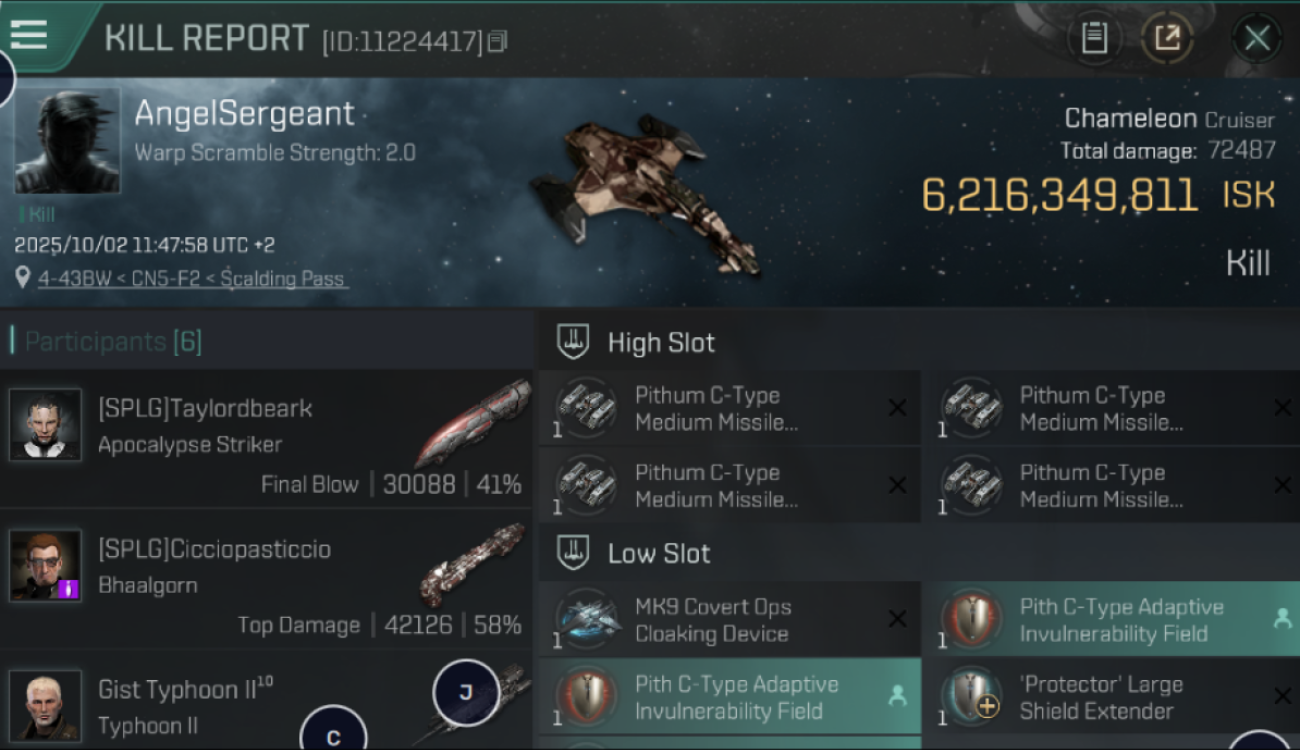Open the clipboard notes icon
Image resolution: width=1300 pixels, height=750 pixels.
[x=1094, y=39]
